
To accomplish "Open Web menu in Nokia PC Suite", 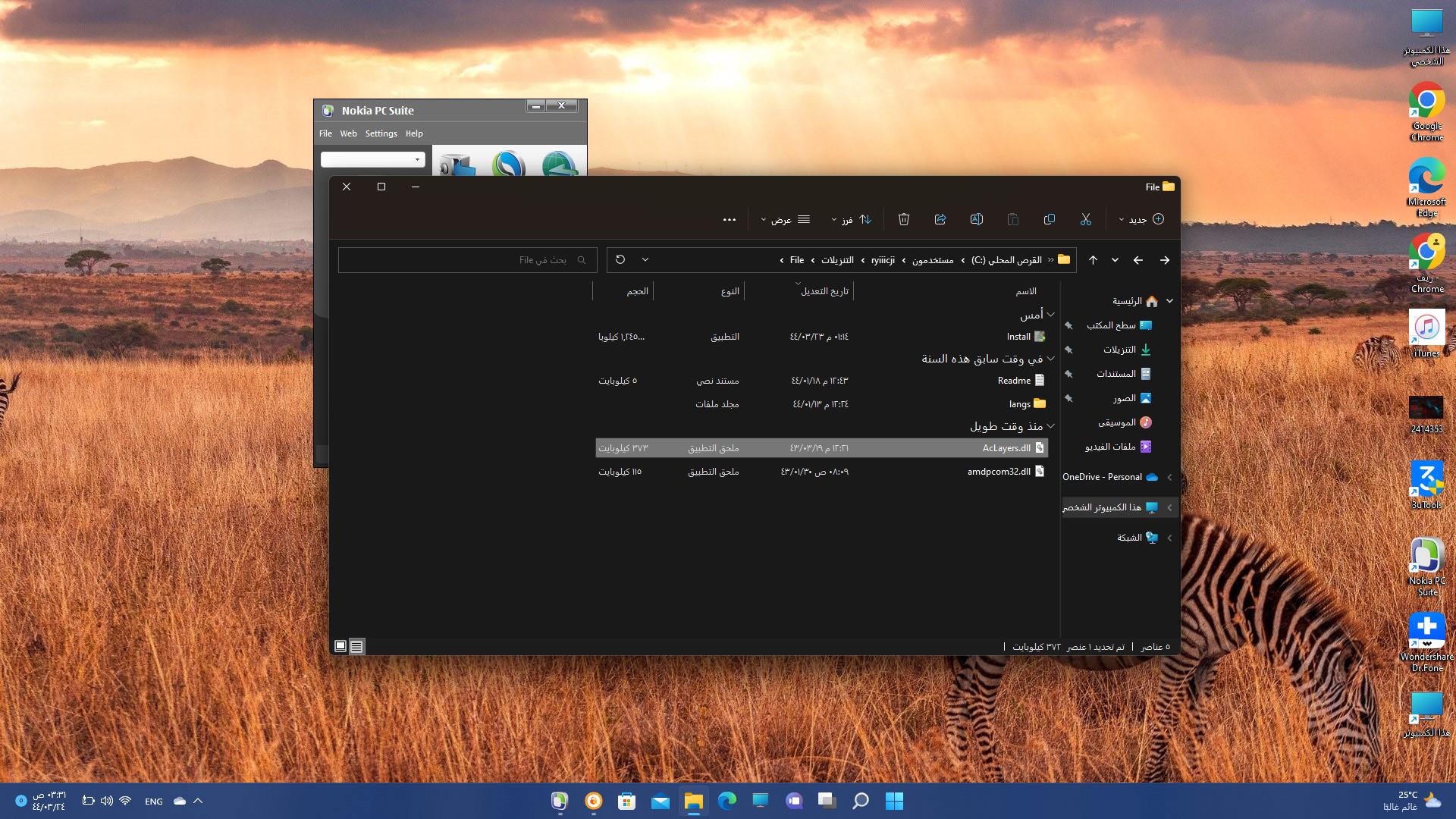I will tap(348, 133).
